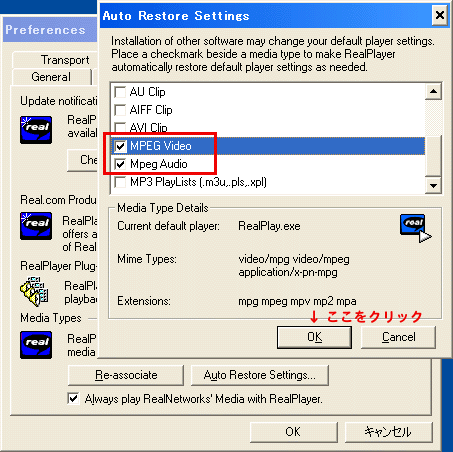Select the MPEG Video list row text
The image size is (453, 452).
point(161,146)
